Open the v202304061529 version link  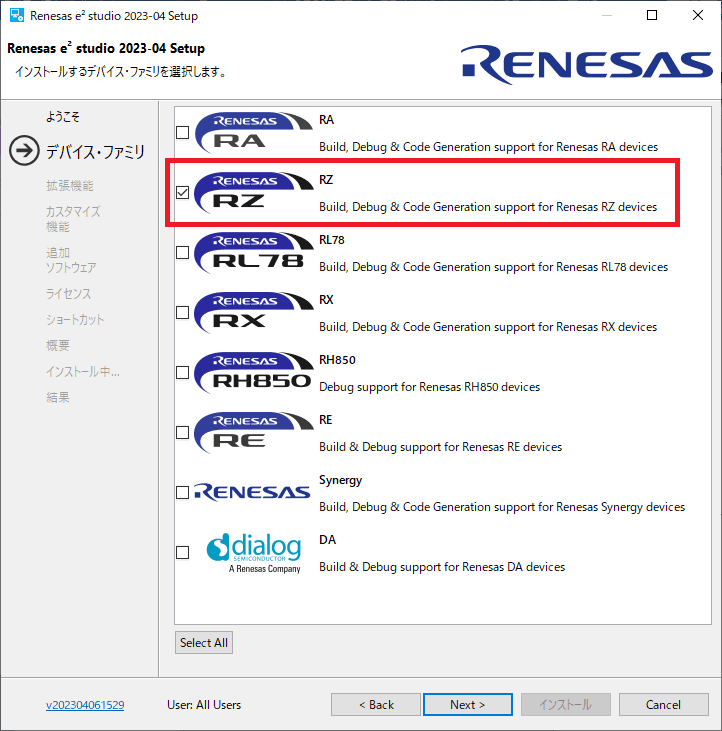tap(85, 705)
